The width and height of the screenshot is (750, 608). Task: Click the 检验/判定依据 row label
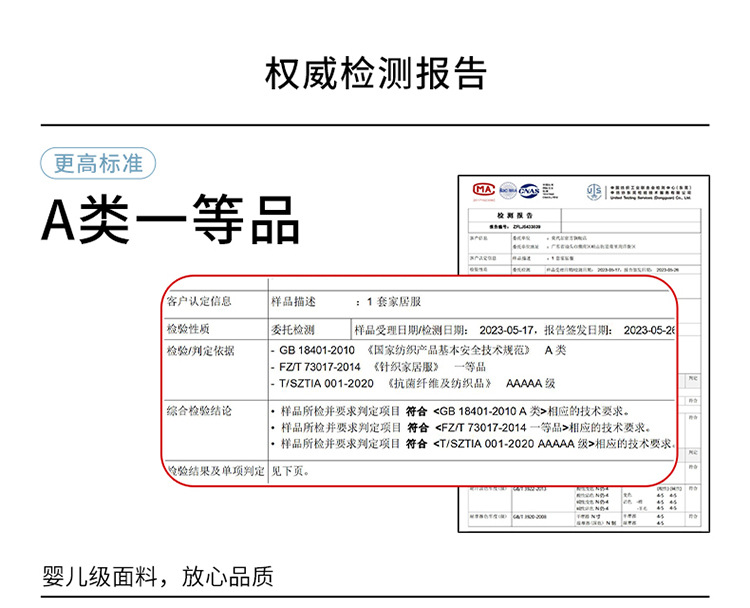point(200,351)
